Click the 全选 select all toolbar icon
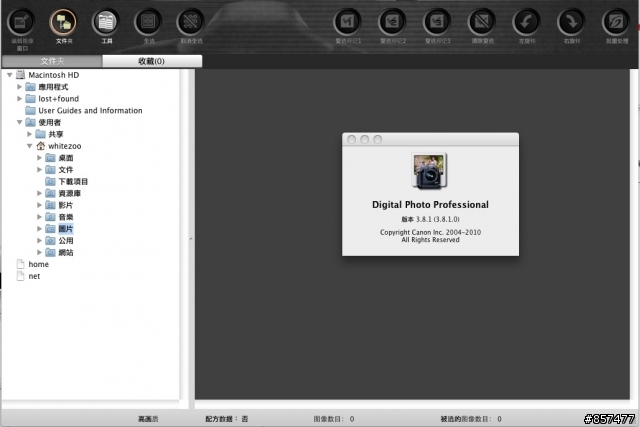640x427 pixels. coord(148,22)
